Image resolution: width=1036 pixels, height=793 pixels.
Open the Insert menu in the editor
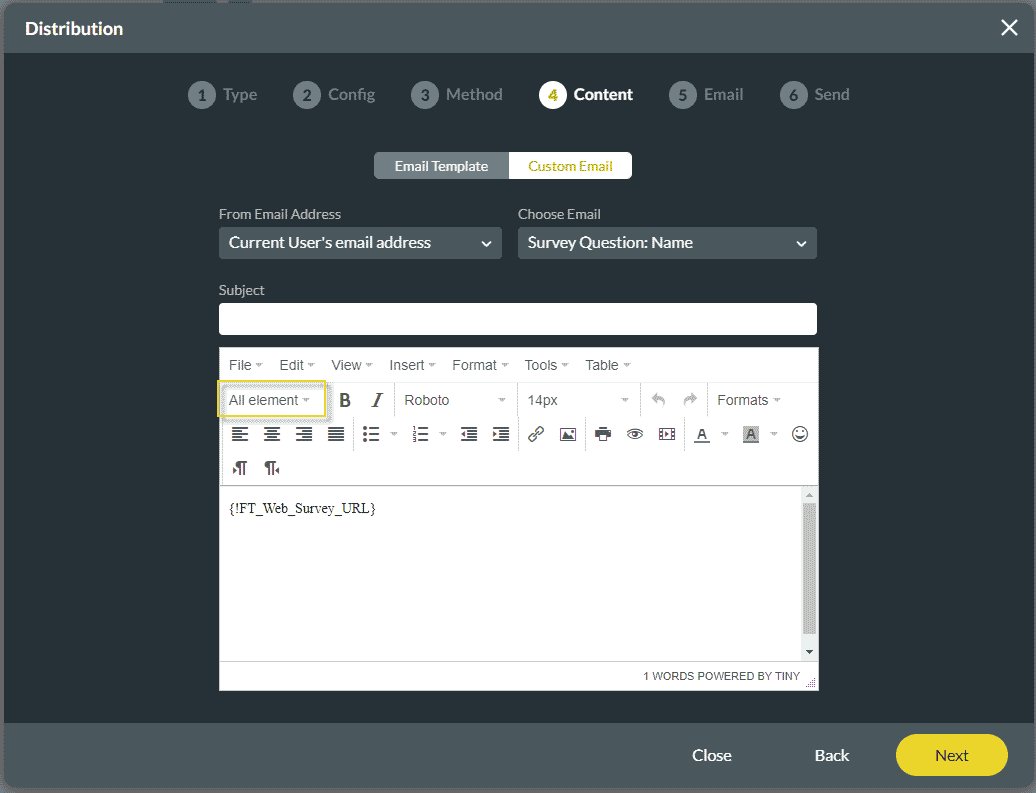(x=412, y=365)
